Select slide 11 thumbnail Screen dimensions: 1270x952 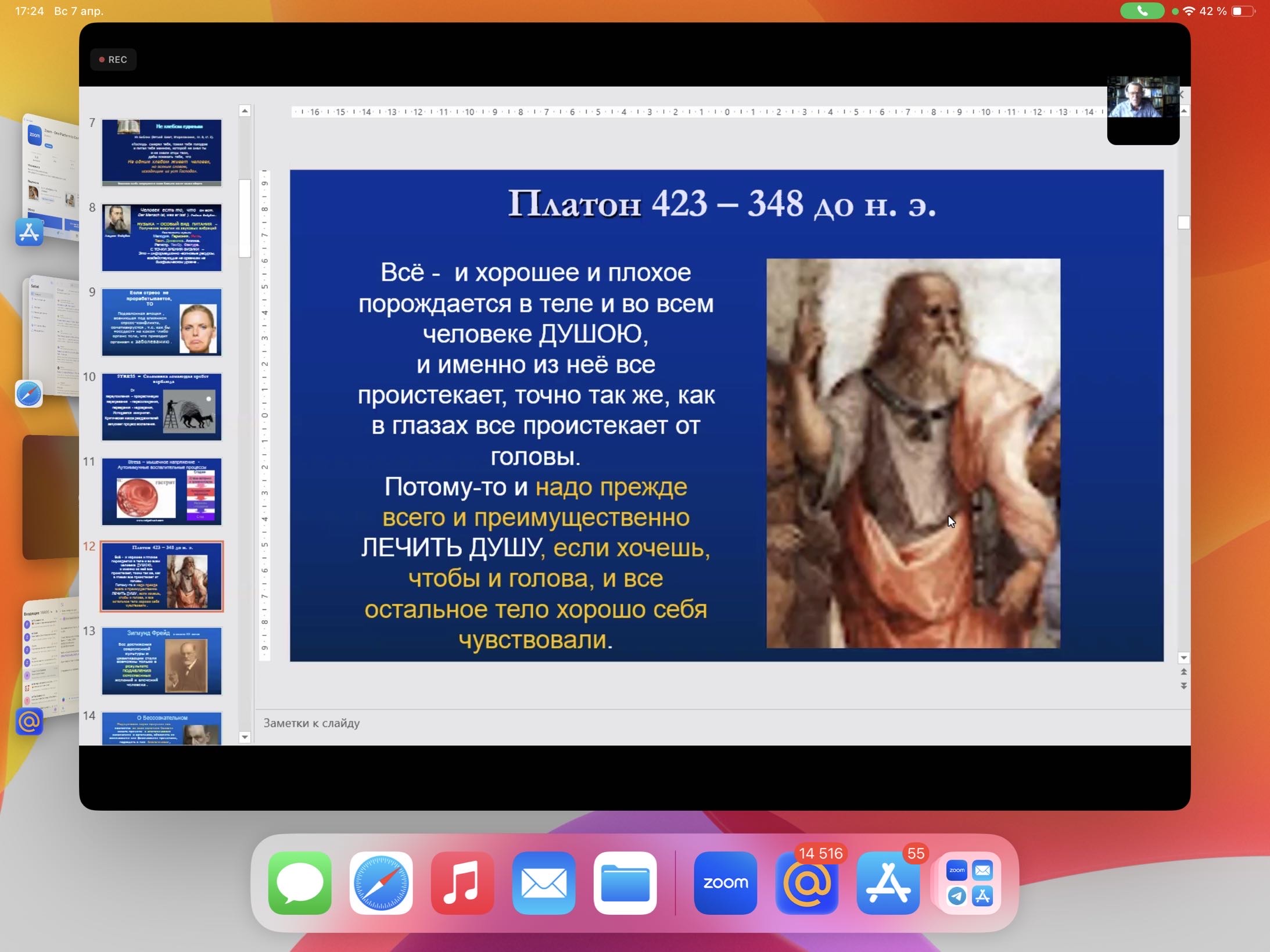pos(162,491)
